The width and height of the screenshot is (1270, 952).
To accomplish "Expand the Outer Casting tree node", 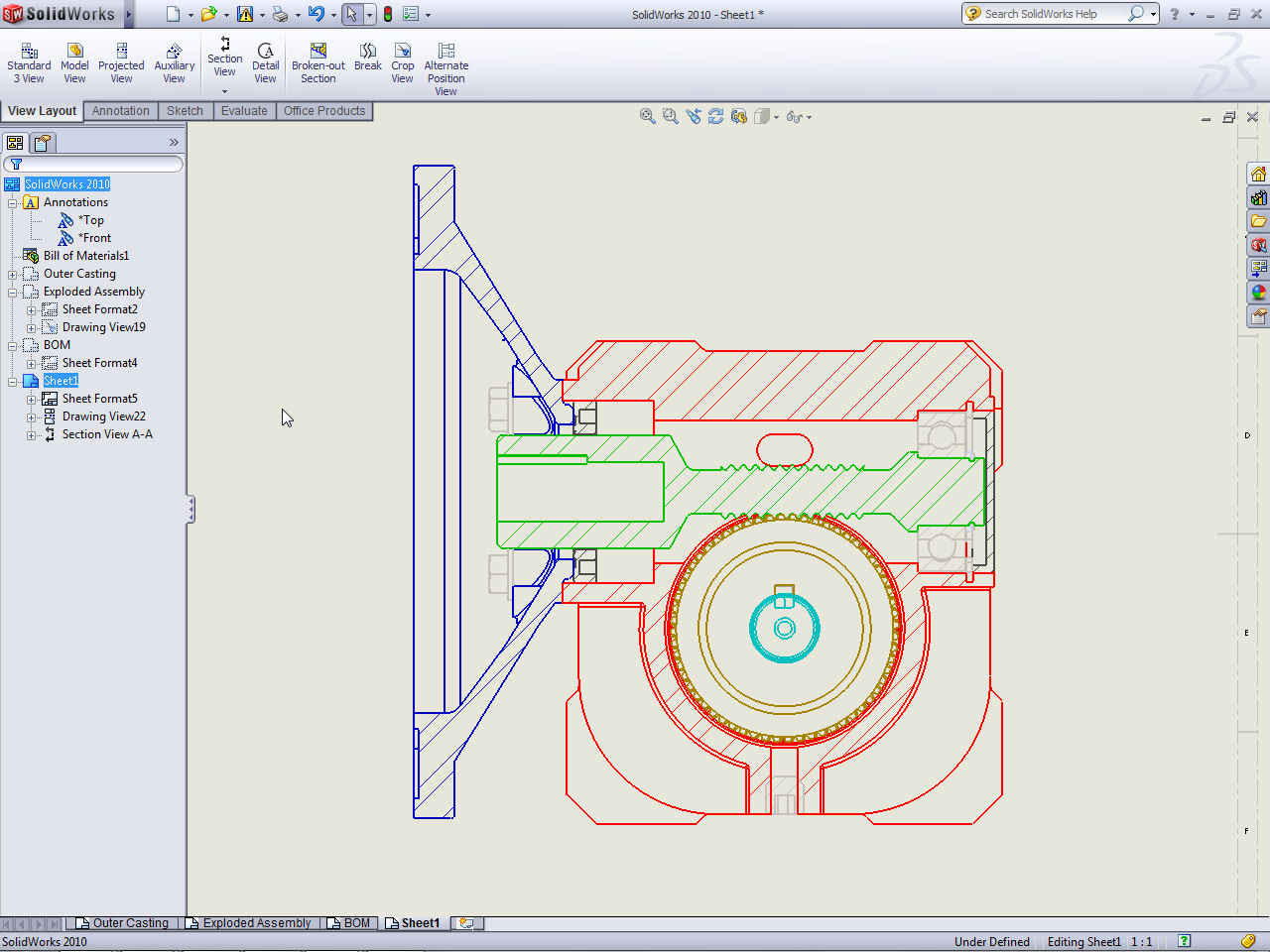I will tap(12, 275).
